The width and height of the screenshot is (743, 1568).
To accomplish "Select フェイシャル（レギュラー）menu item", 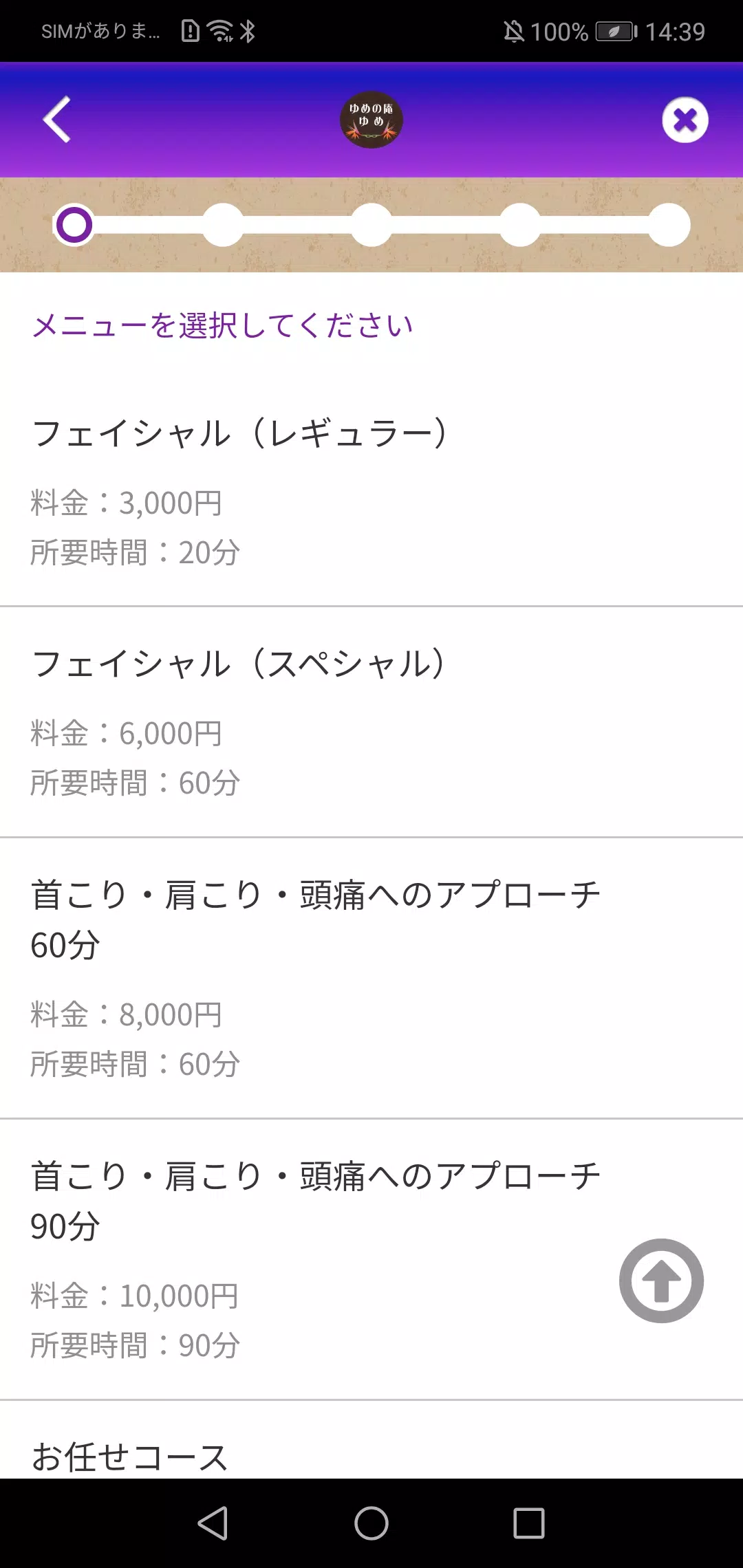I will pyautogui.click(x=371, y=490).
